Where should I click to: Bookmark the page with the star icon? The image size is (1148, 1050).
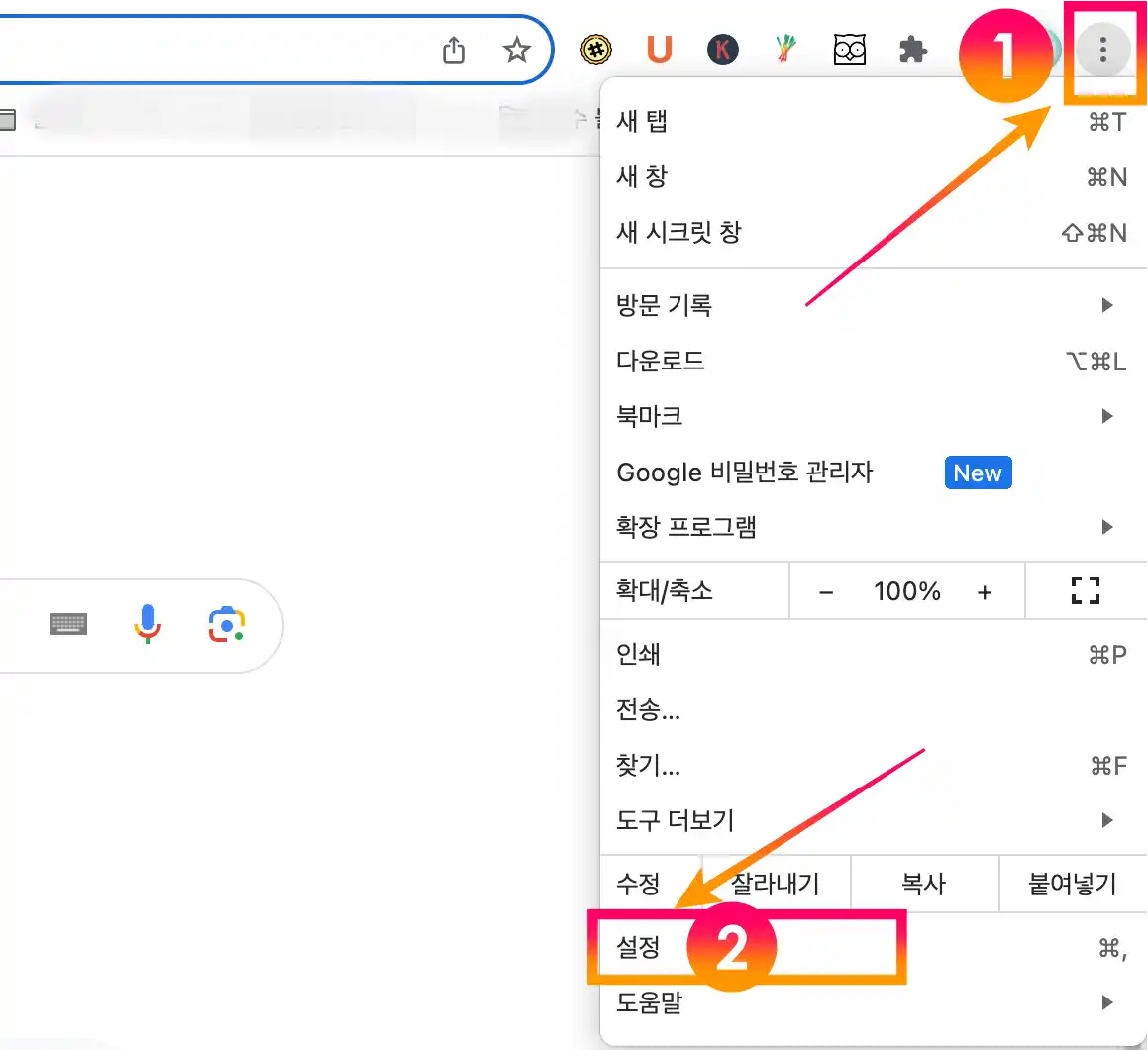click(517, 50)
